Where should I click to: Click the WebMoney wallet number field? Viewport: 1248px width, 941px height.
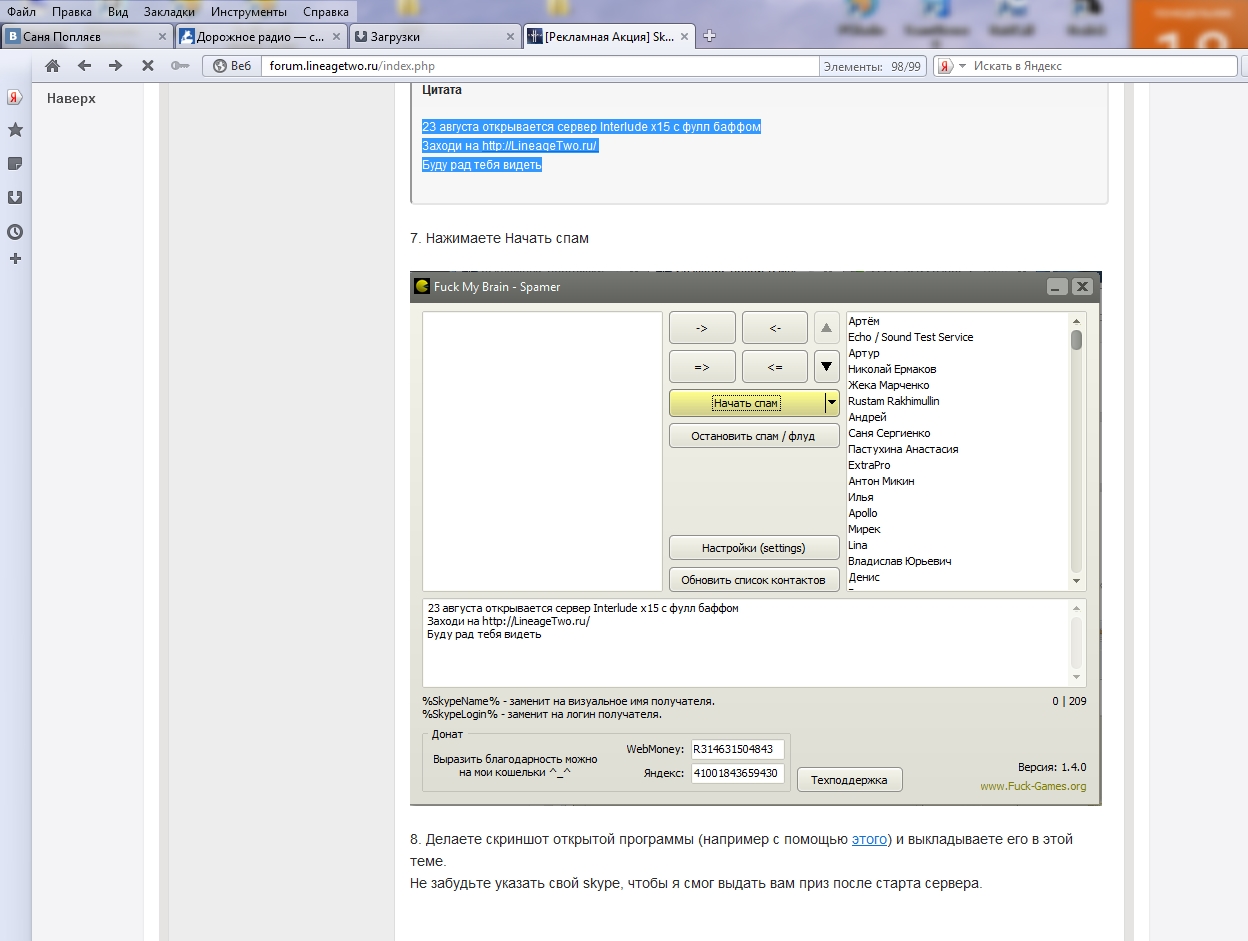[738, 749]
